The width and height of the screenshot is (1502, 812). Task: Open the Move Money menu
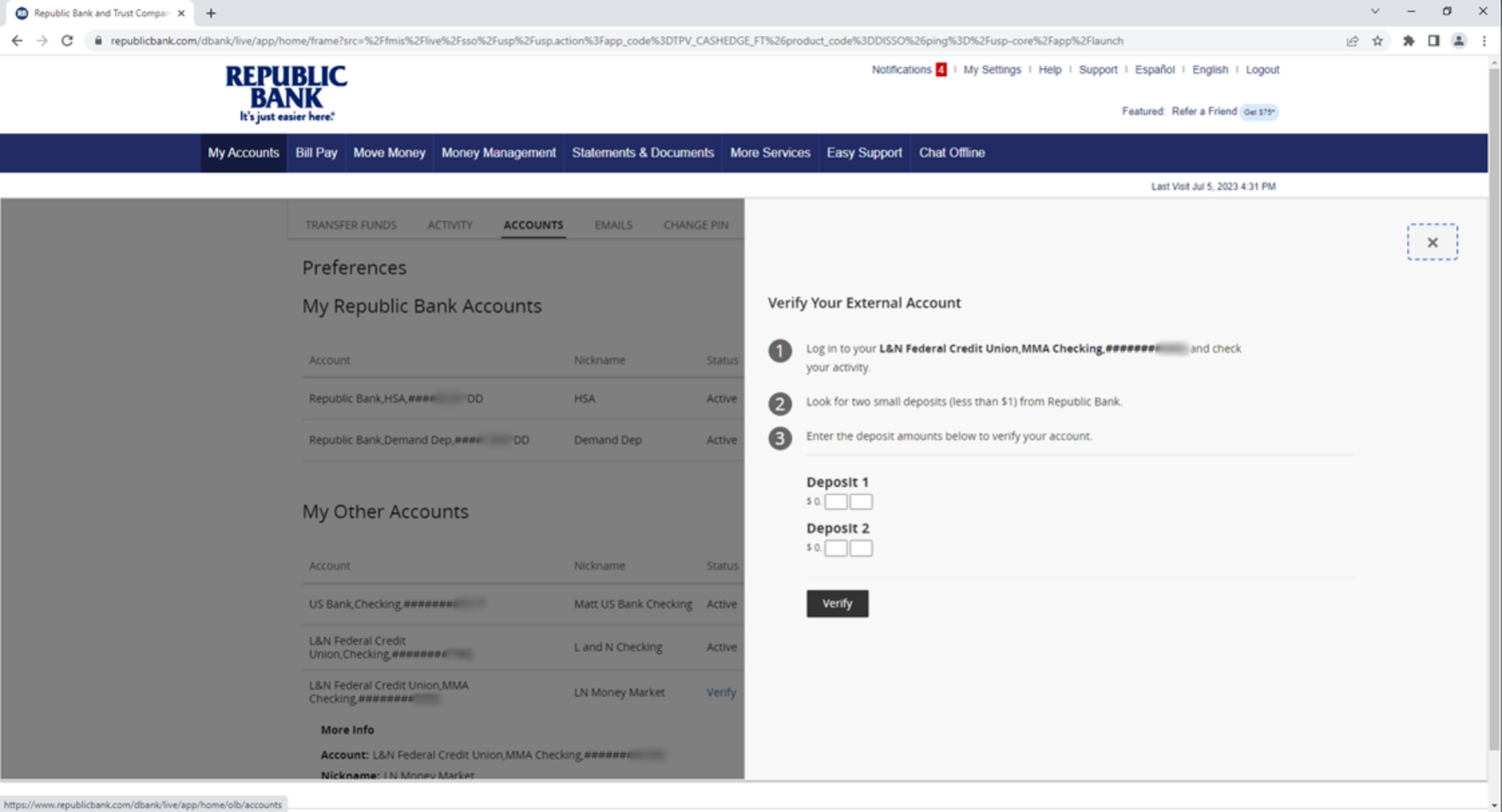click(389, 153)
